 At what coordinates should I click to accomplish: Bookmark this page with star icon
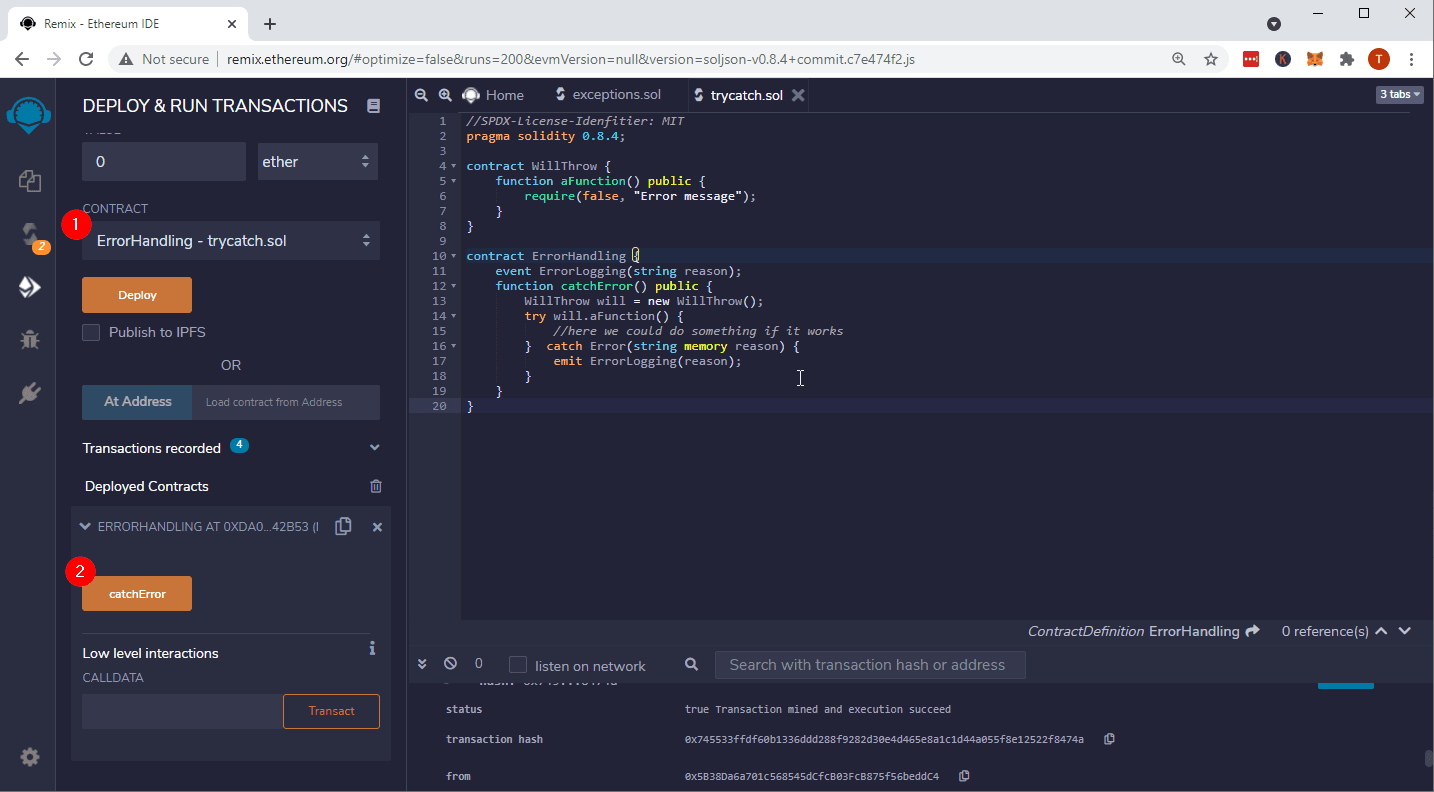point(1211,59)
